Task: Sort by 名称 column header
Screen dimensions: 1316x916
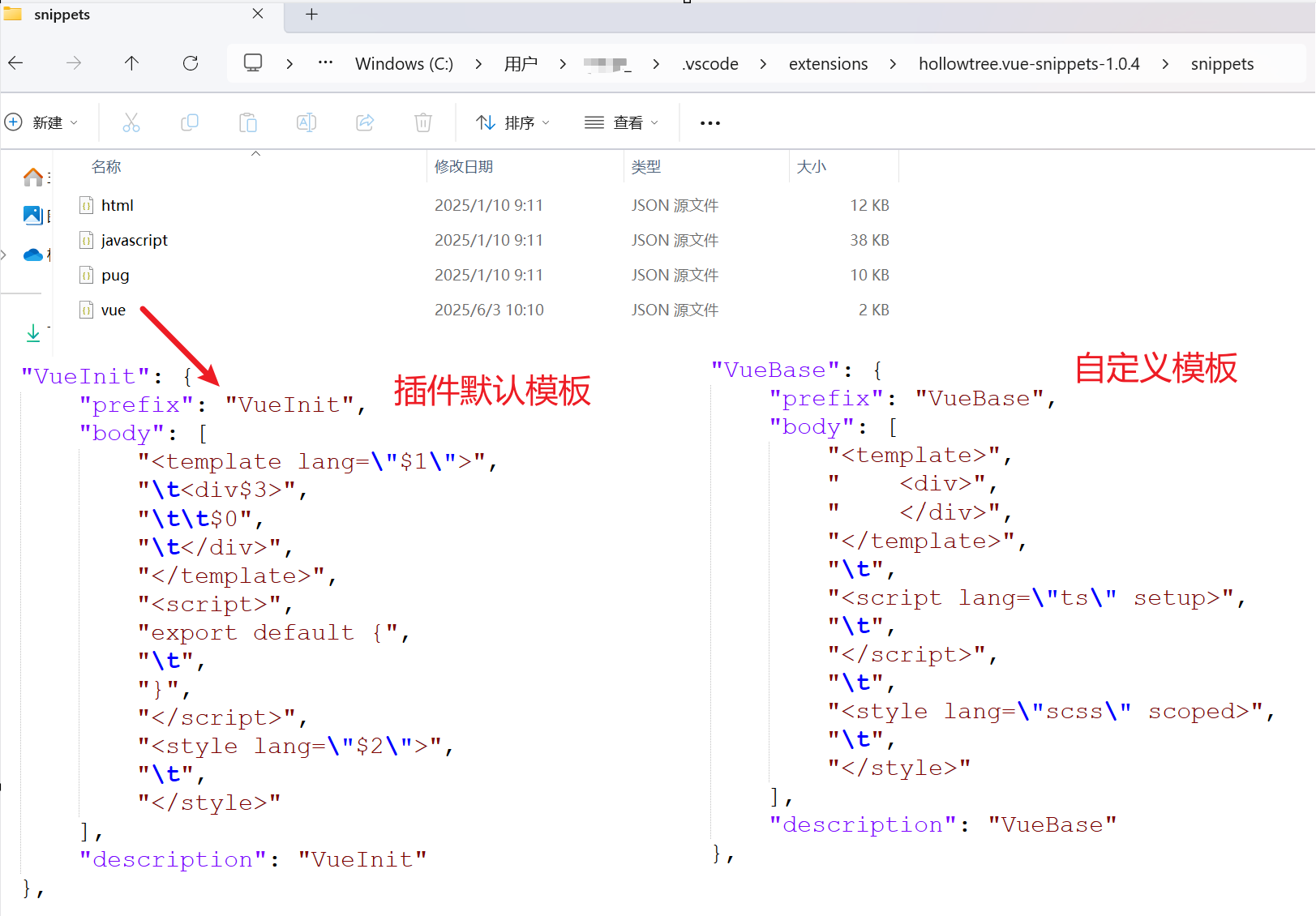Action: point(106,166)
